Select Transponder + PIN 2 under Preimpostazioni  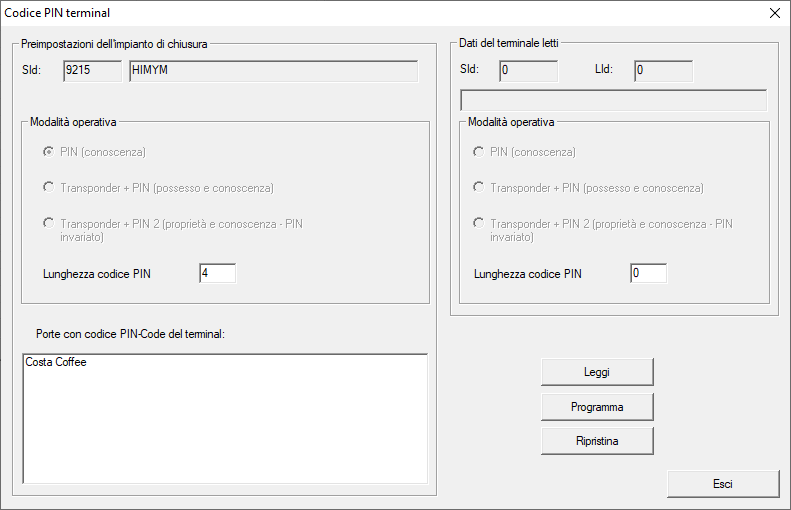pos(47,223)
